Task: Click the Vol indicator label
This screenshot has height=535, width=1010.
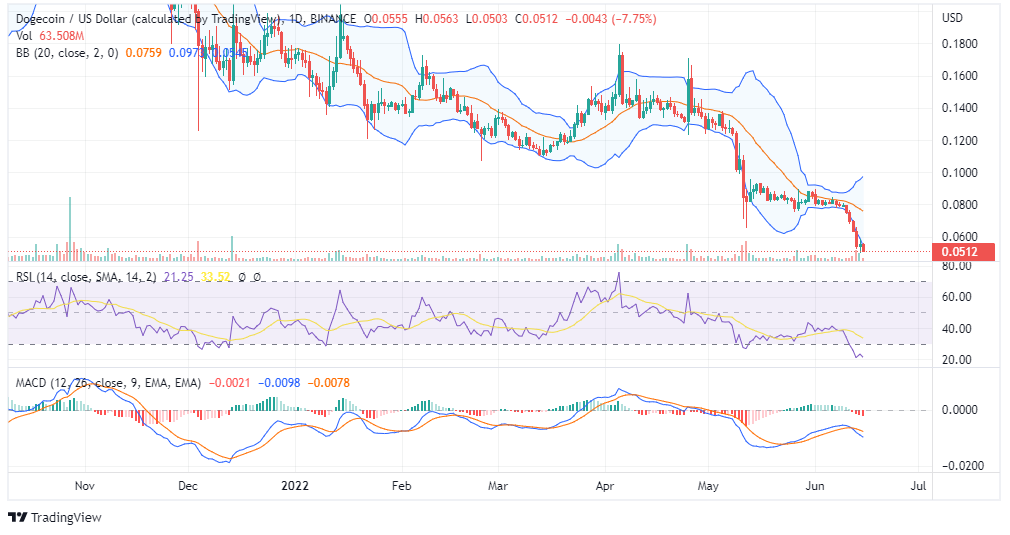Action: click(23, 36)
